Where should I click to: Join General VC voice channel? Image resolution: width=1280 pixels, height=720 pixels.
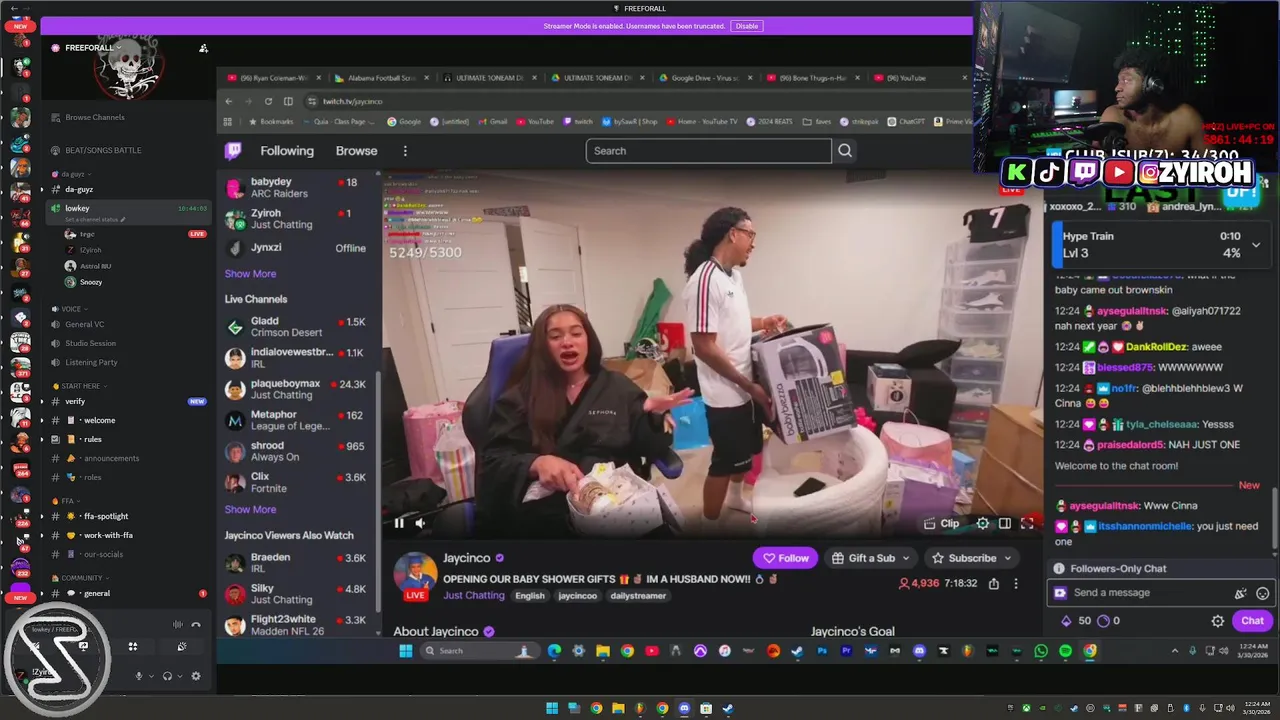84,324
